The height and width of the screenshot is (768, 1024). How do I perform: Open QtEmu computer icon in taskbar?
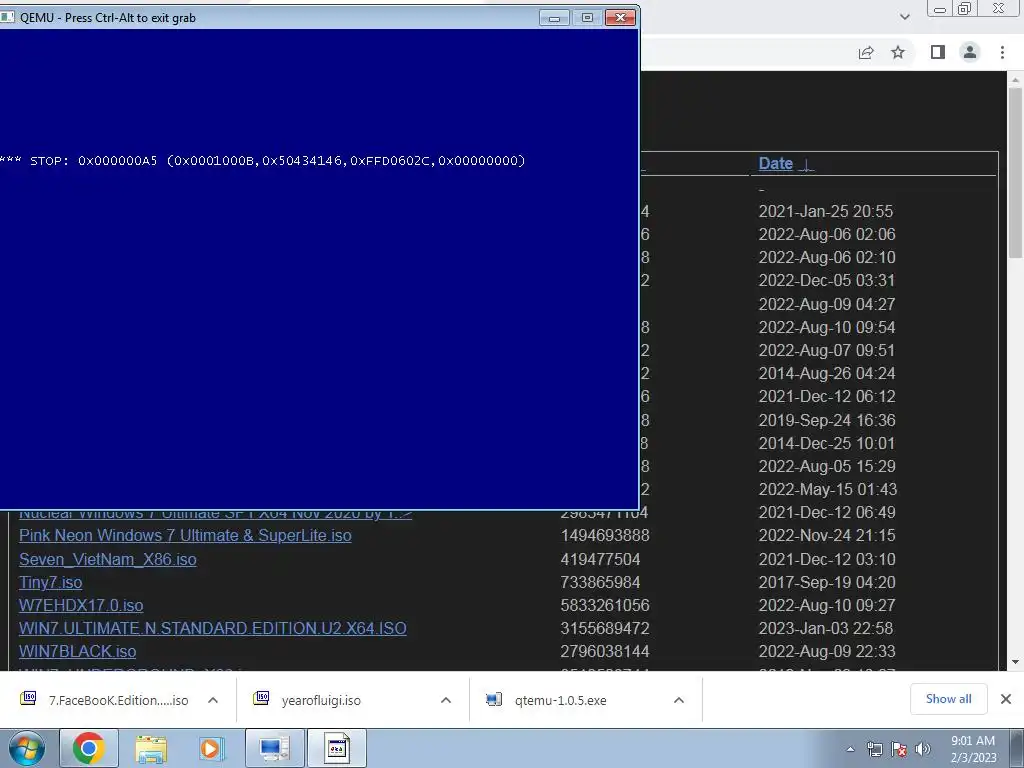(x=274, y=748)
